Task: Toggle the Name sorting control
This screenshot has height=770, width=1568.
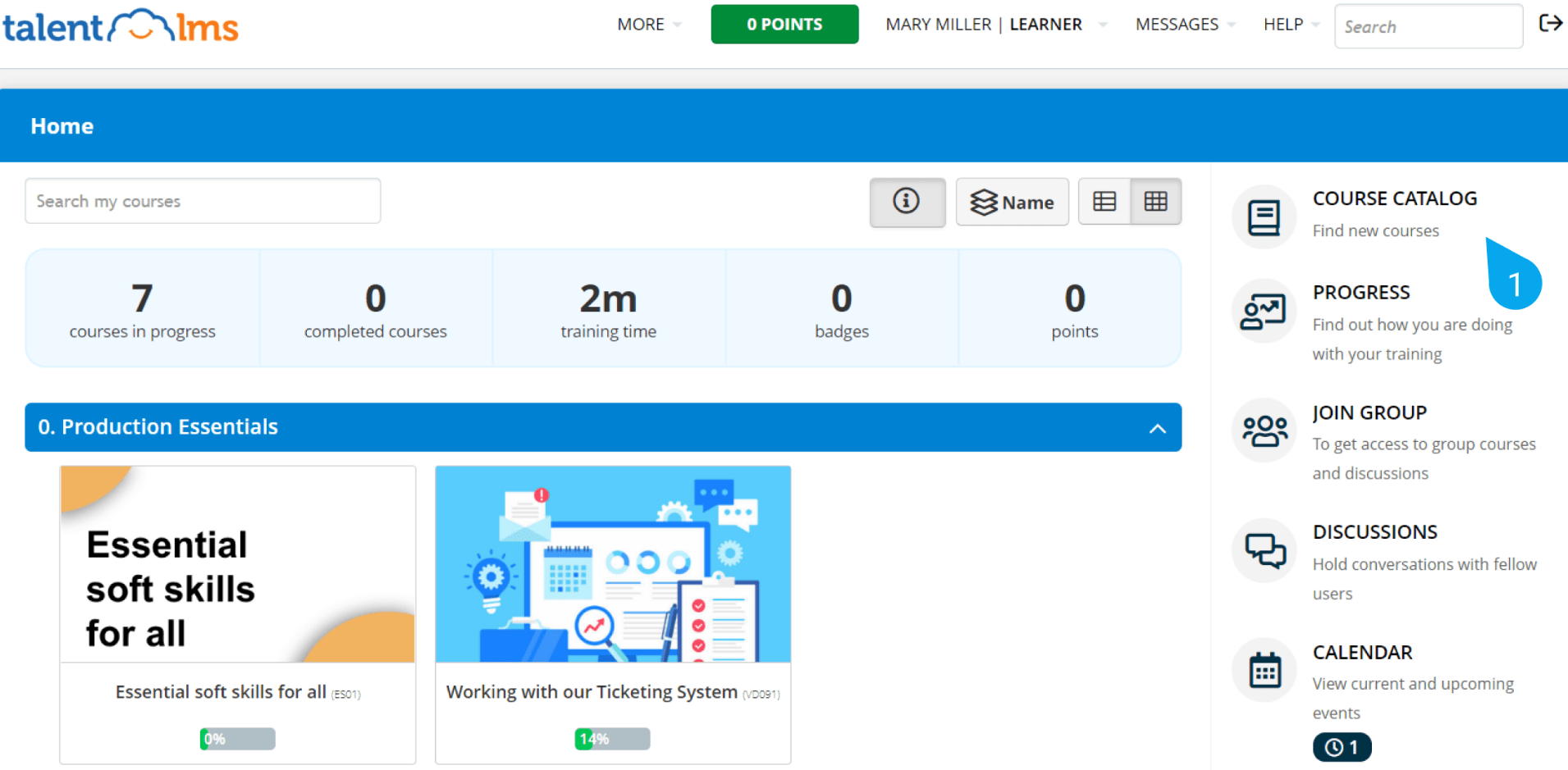Action: tap(1012, 202)
